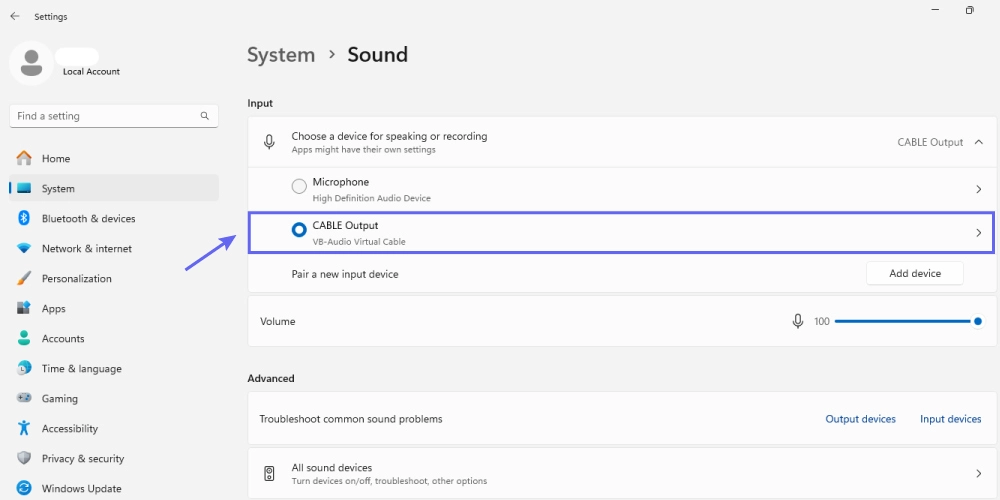Click the Personalization paintbrush icon
The image size is (1000, 500).
point(24,279)
